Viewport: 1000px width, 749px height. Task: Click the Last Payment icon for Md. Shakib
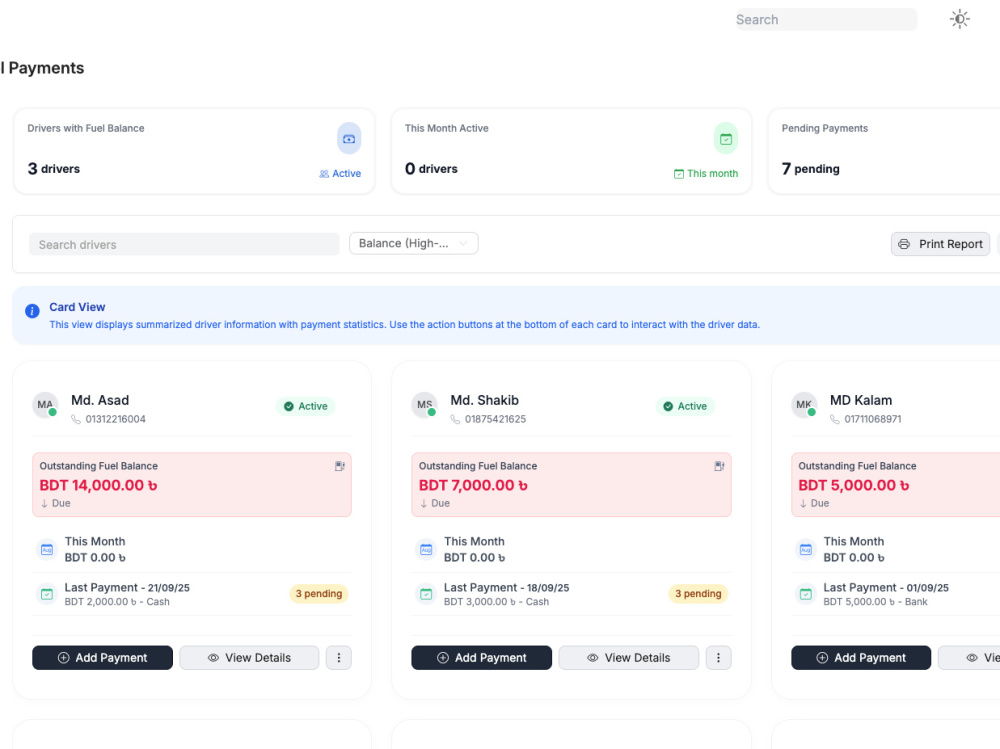[x=426, y=594]
